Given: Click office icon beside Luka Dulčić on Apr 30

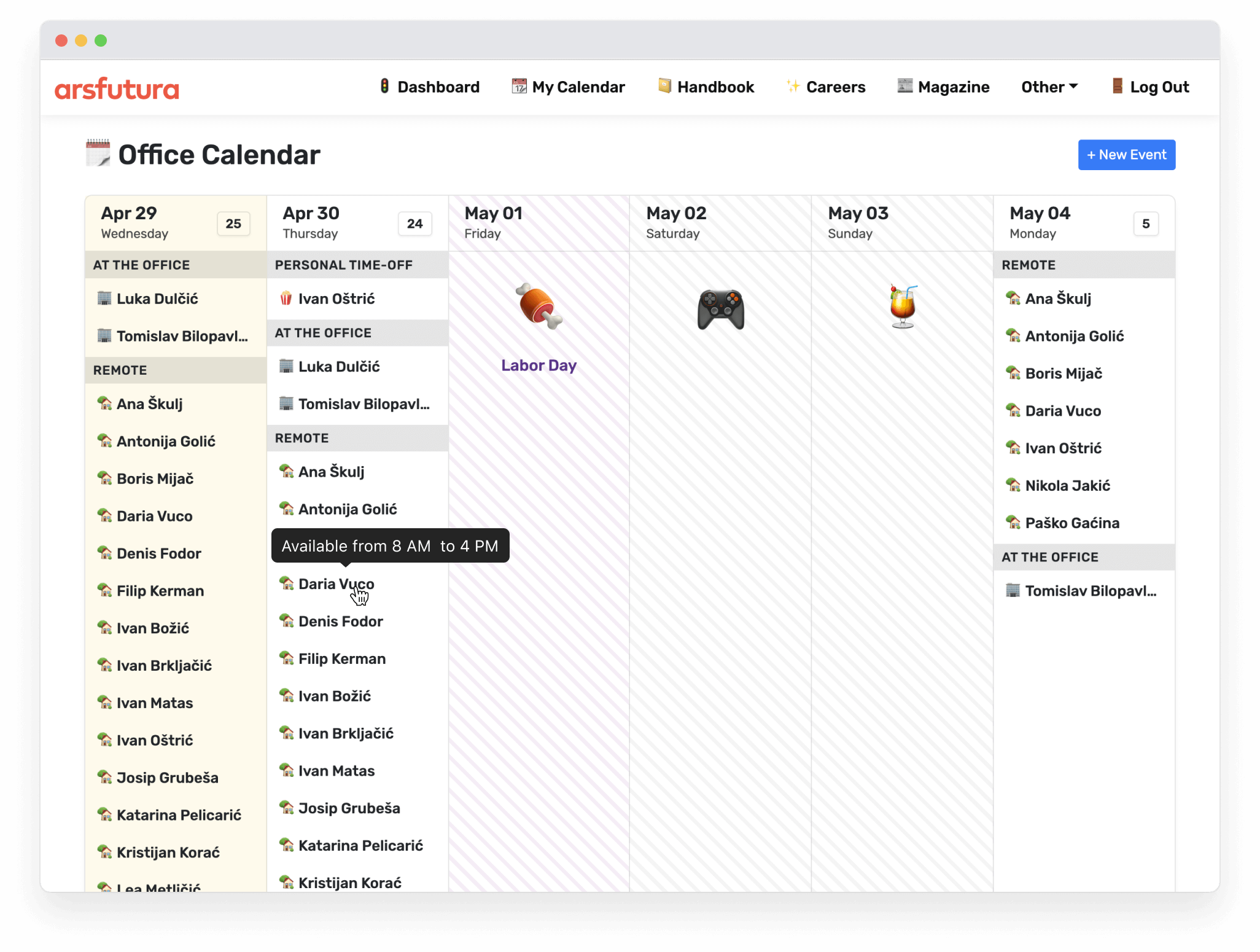Looking at the screenshot, I should [286, 366].
